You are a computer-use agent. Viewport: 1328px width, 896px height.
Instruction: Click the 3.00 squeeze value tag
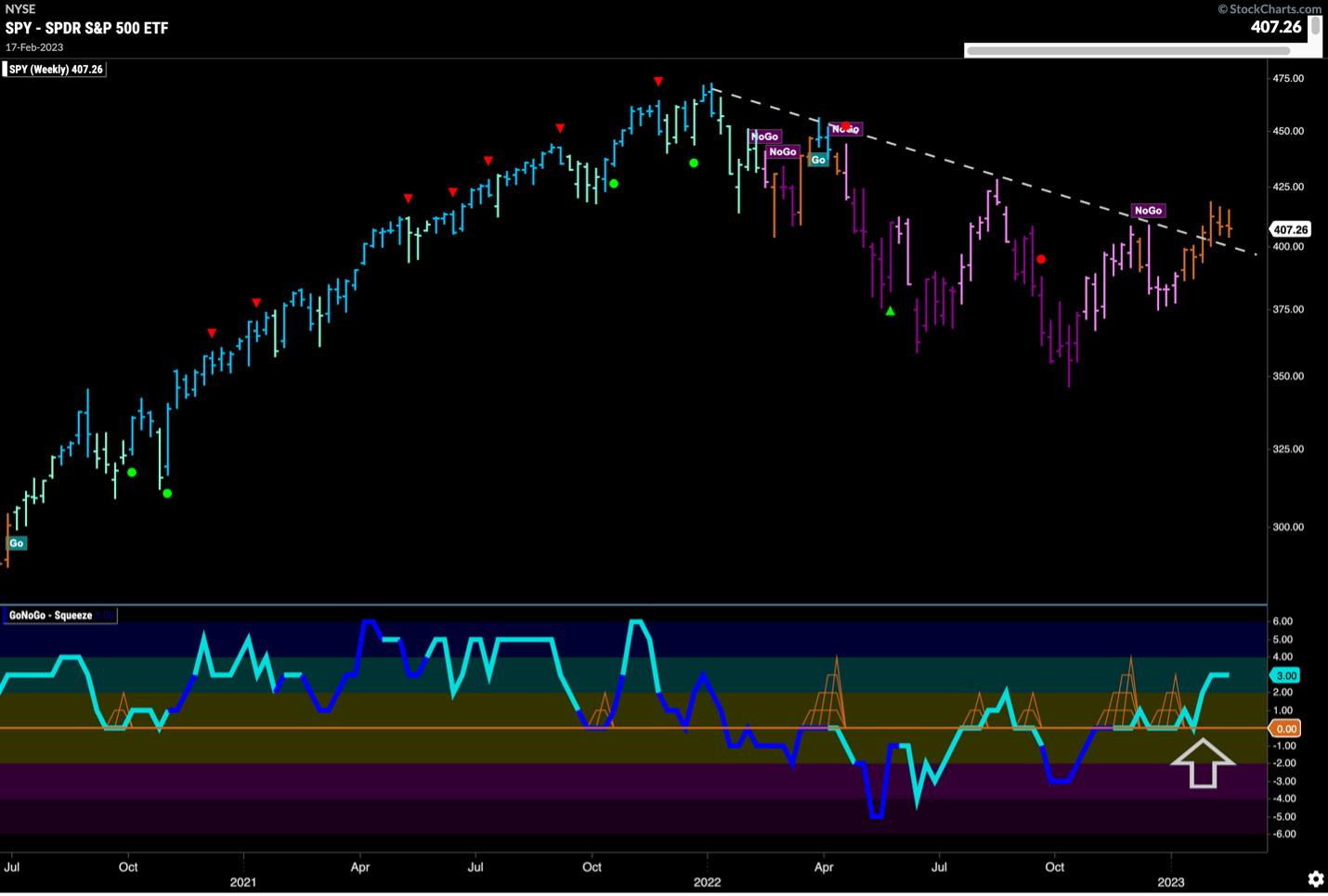tap(1286, 676)
